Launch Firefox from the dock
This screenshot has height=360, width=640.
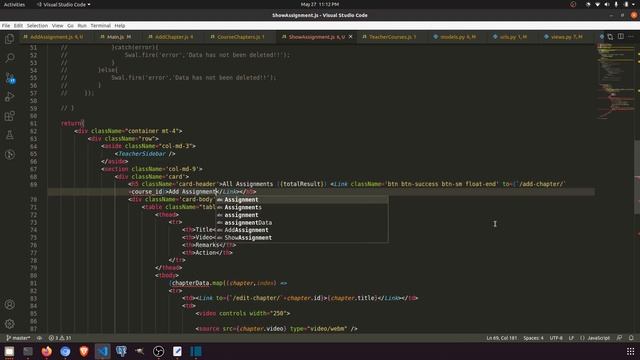pos(47,351)
